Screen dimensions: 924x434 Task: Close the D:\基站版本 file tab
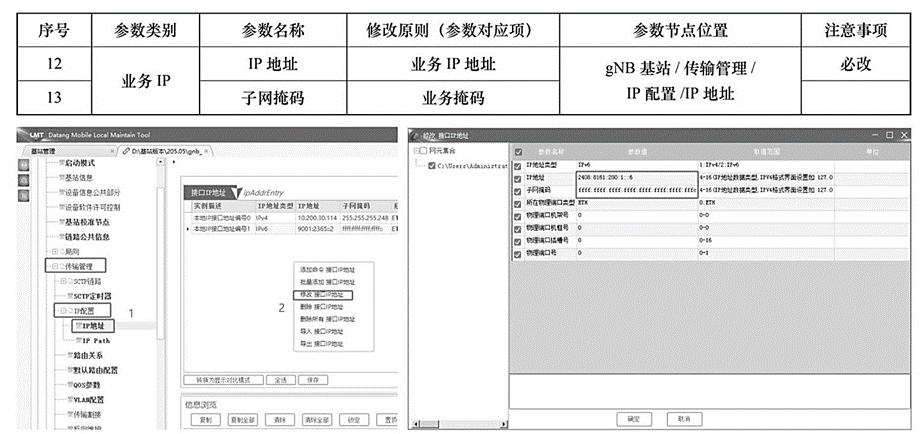pyautogui.click(x=207, y=152)
